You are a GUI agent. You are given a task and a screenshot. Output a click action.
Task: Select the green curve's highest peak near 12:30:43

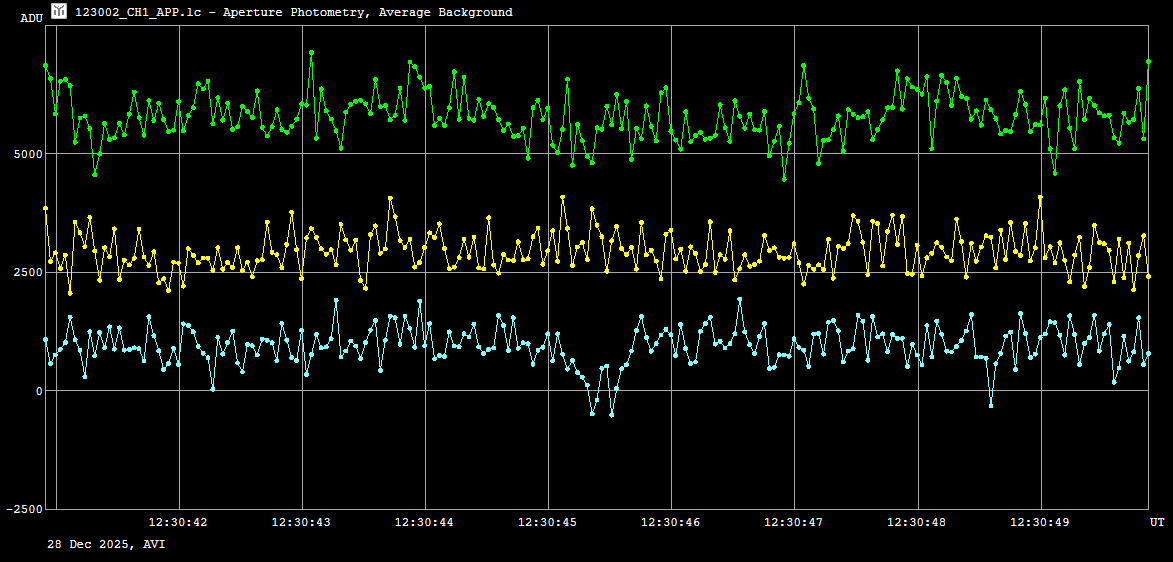point(311,52)
